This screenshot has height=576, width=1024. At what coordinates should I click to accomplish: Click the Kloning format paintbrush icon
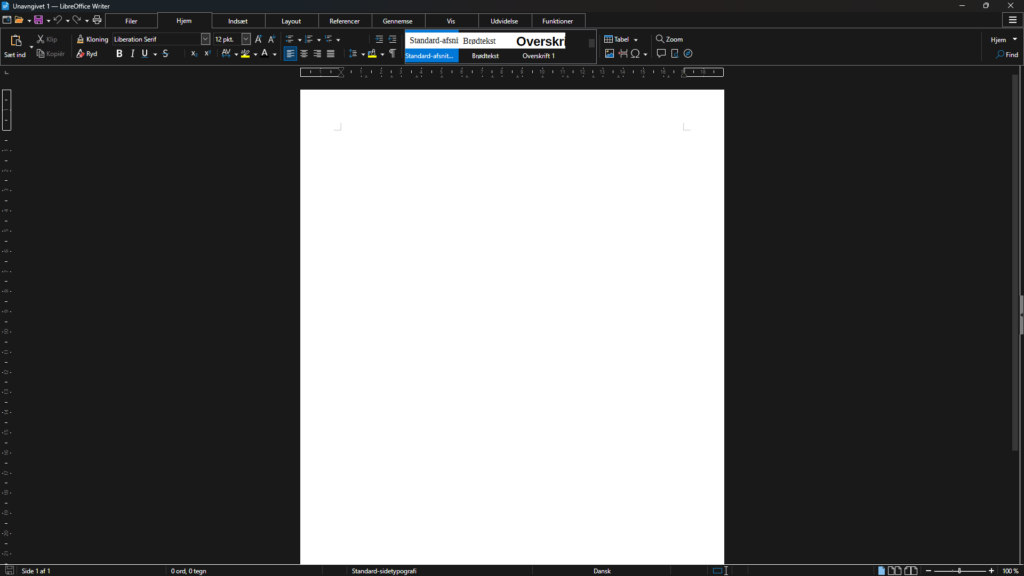point(81,39)
